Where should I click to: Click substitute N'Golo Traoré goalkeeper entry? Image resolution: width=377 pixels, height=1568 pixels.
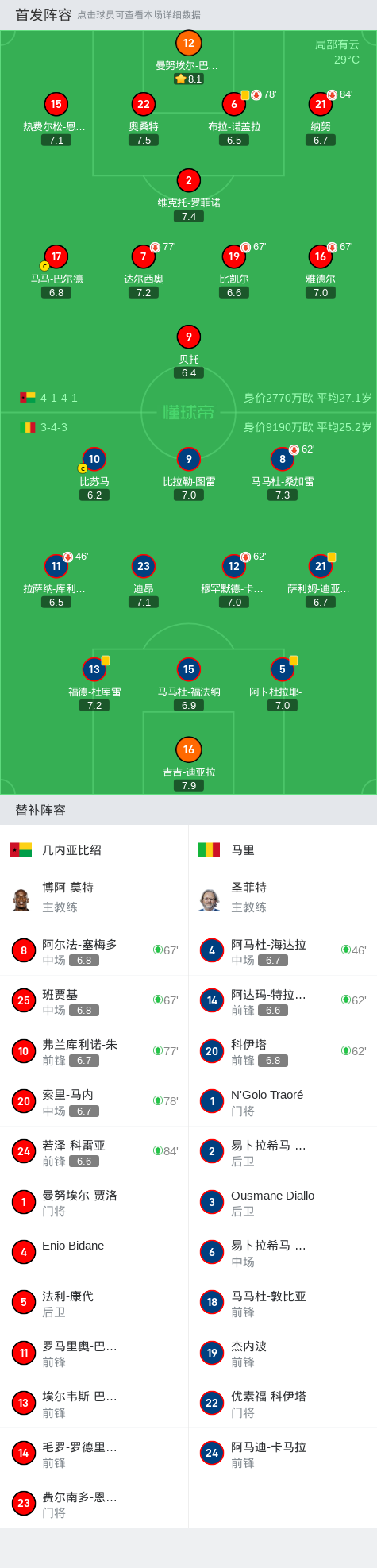coord(283,1102)
